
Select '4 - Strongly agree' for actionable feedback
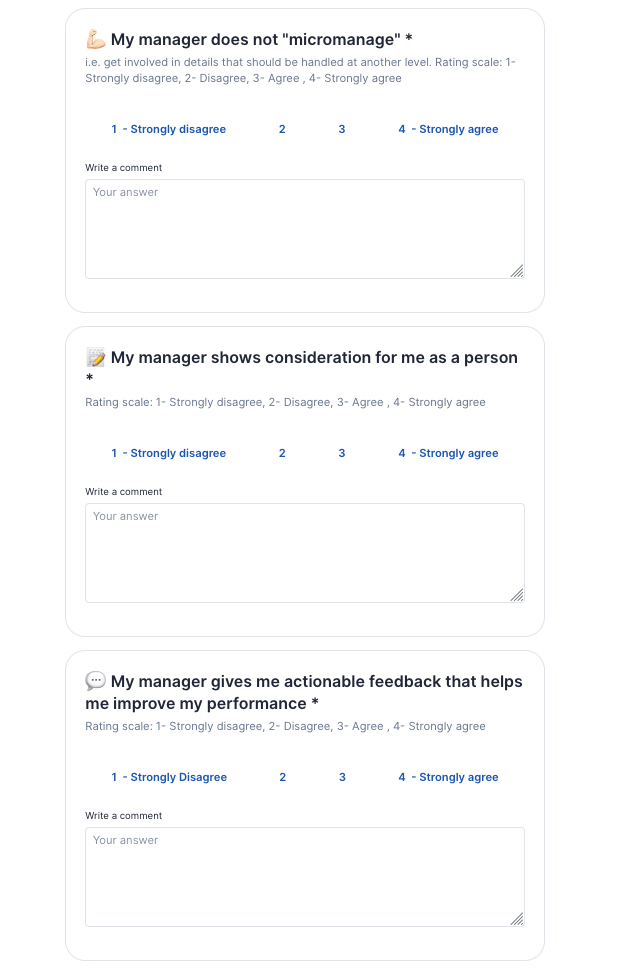coord(448,777)
